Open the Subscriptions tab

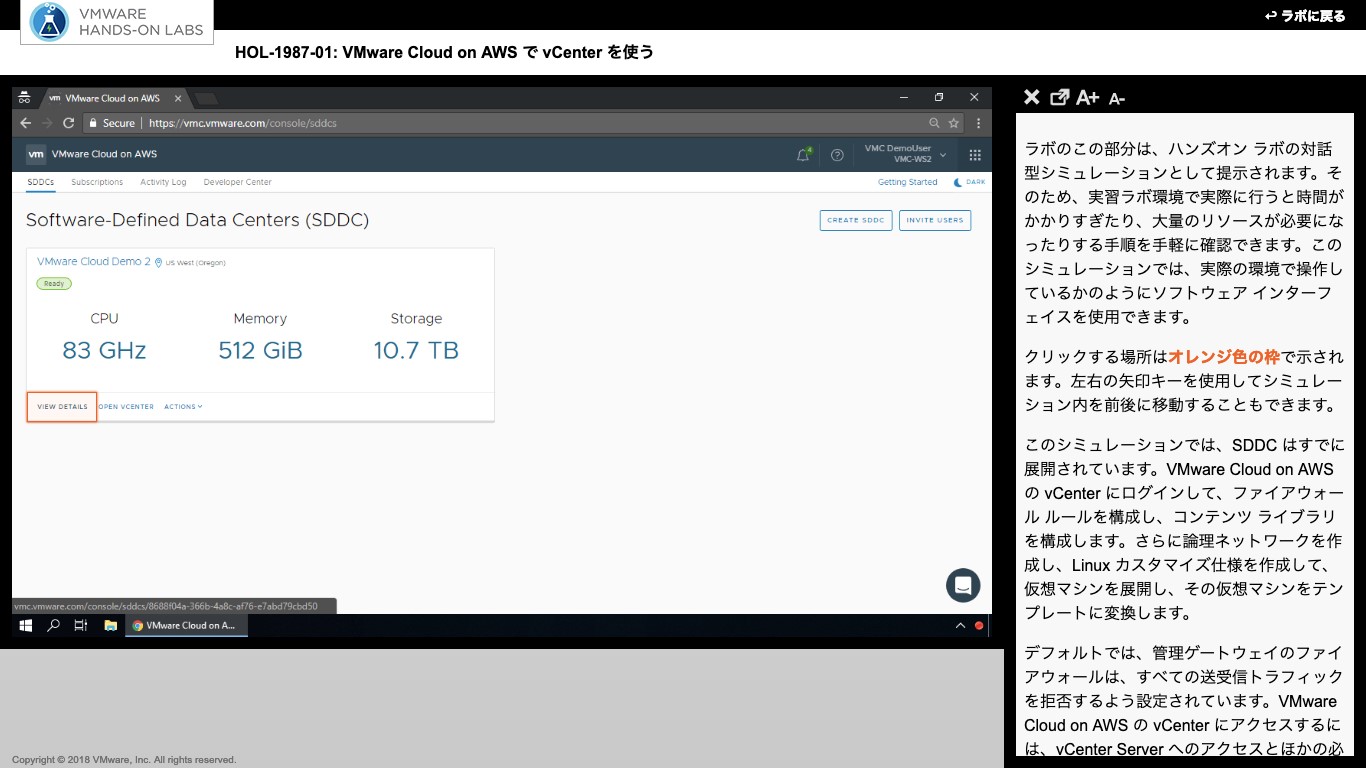[97, 182]
